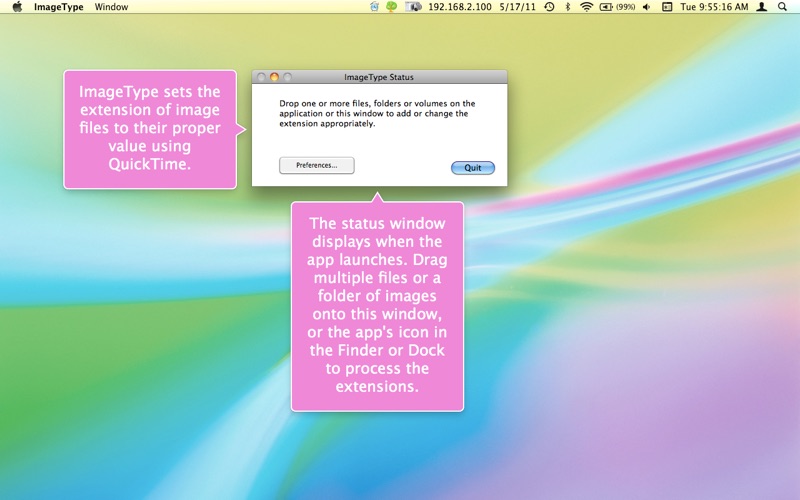Screen dimensions: 800x500
Task: Open the user account menu icon
Action: coord(762,7)
